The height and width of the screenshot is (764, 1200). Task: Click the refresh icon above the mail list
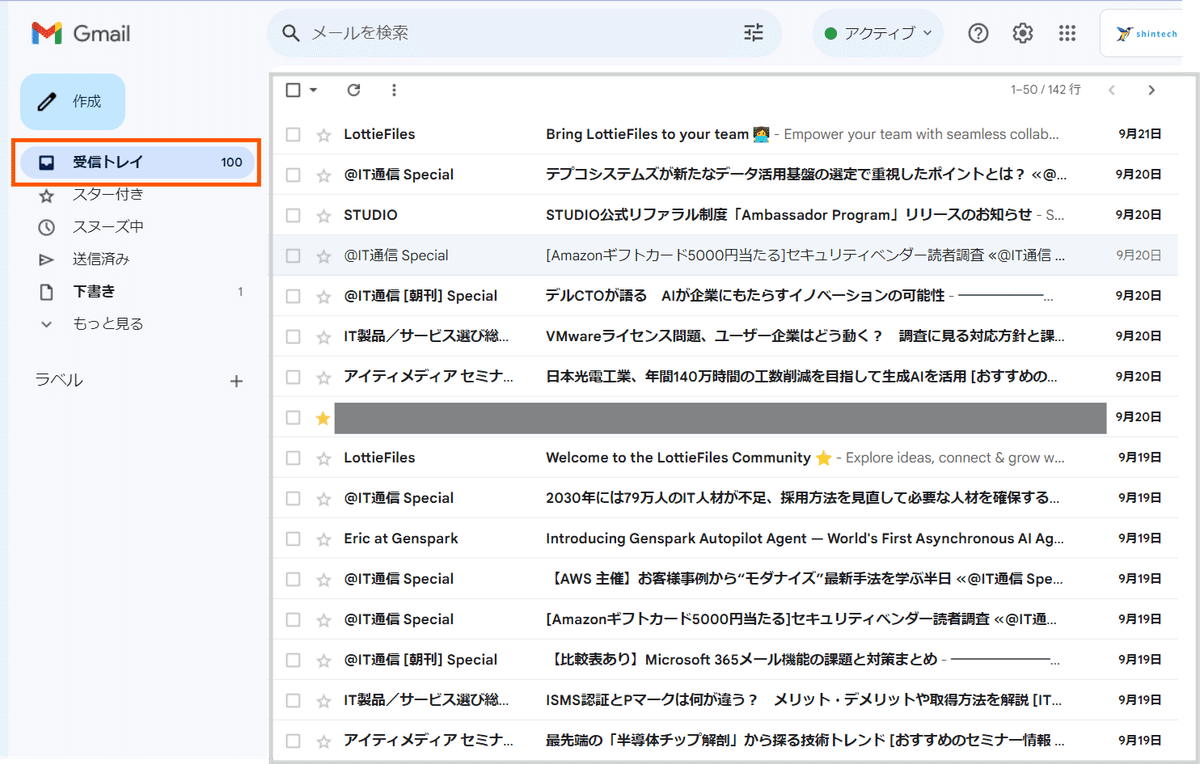353,90
